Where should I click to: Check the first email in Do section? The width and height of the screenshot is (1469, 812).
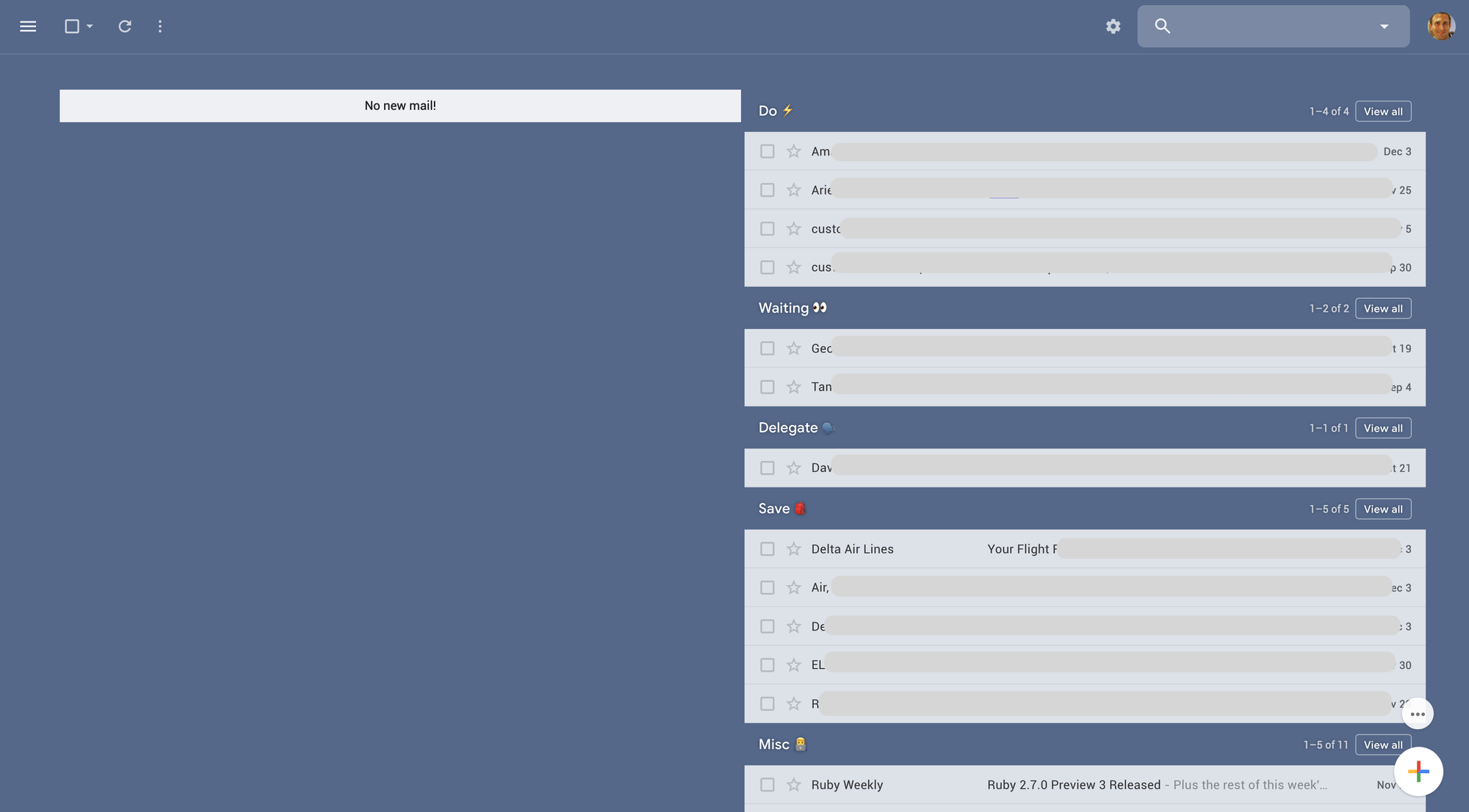tap(768, 151)
